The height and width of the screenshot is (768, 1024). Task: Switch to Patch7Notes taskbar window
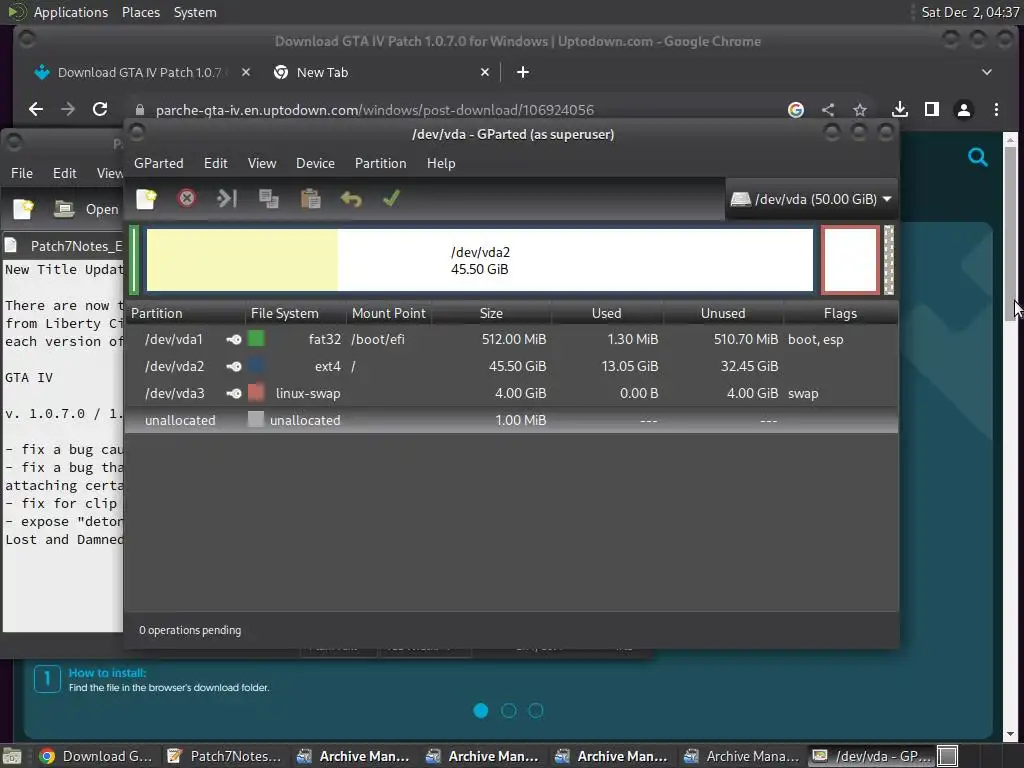(225, 756)
